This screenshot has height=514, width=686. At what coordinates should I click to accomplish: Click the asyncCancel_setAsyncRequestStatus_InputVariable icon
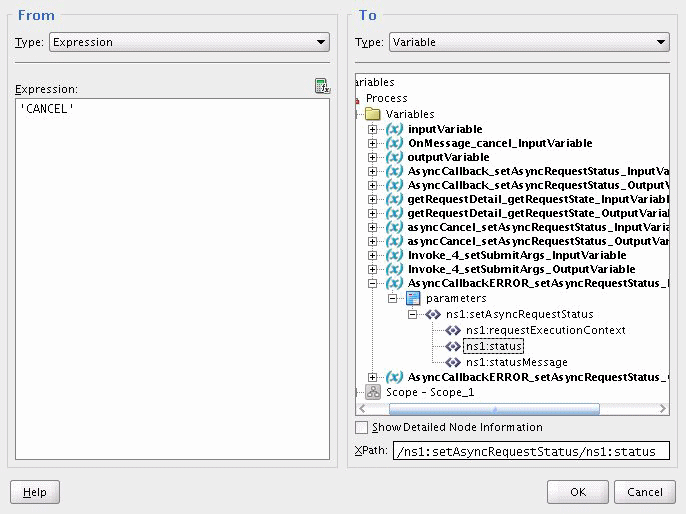click(394, 227)
